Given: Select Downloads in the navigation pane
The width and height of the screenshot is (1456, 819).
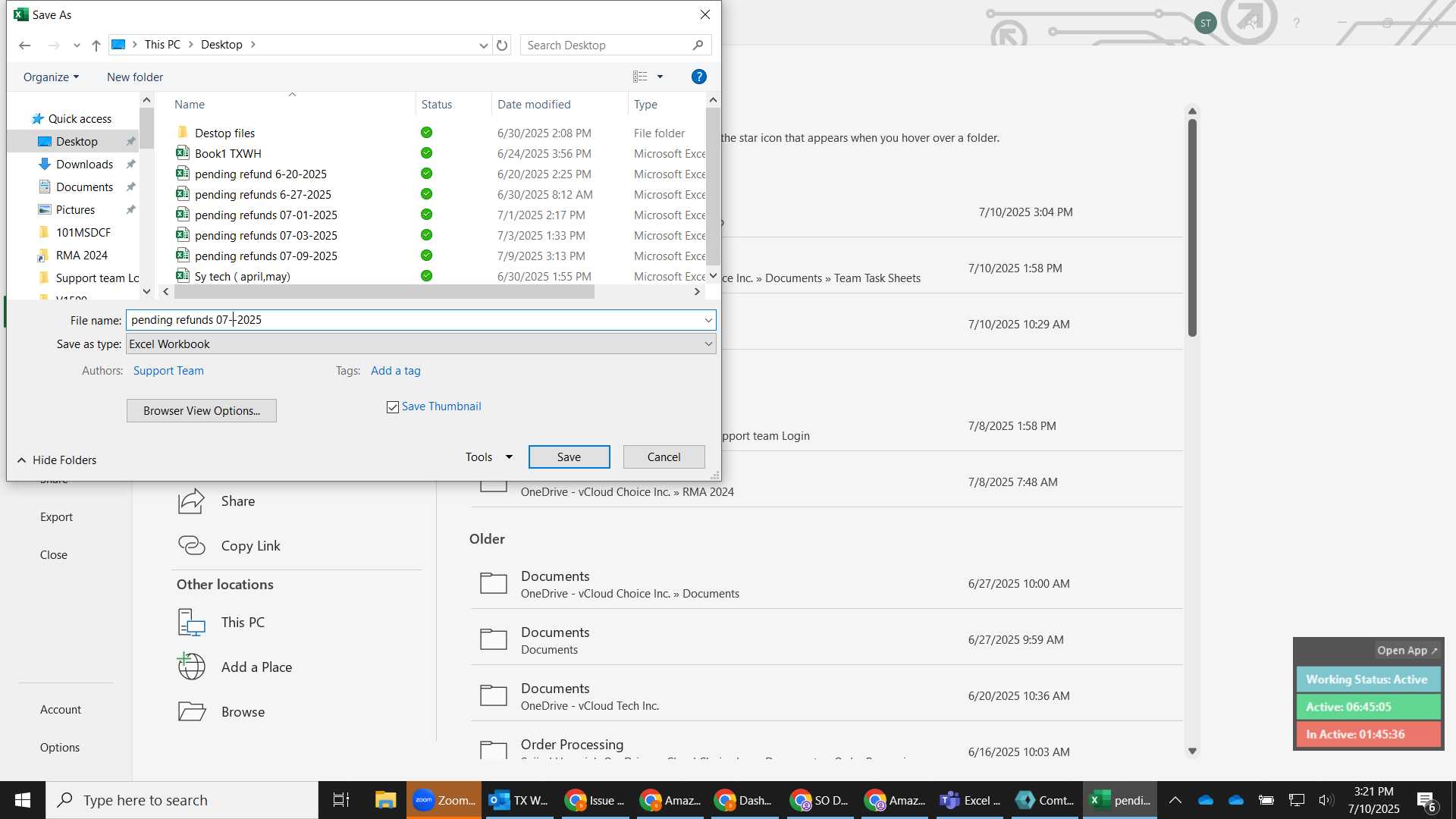Looking at the screenshot, I should (84, 165).
